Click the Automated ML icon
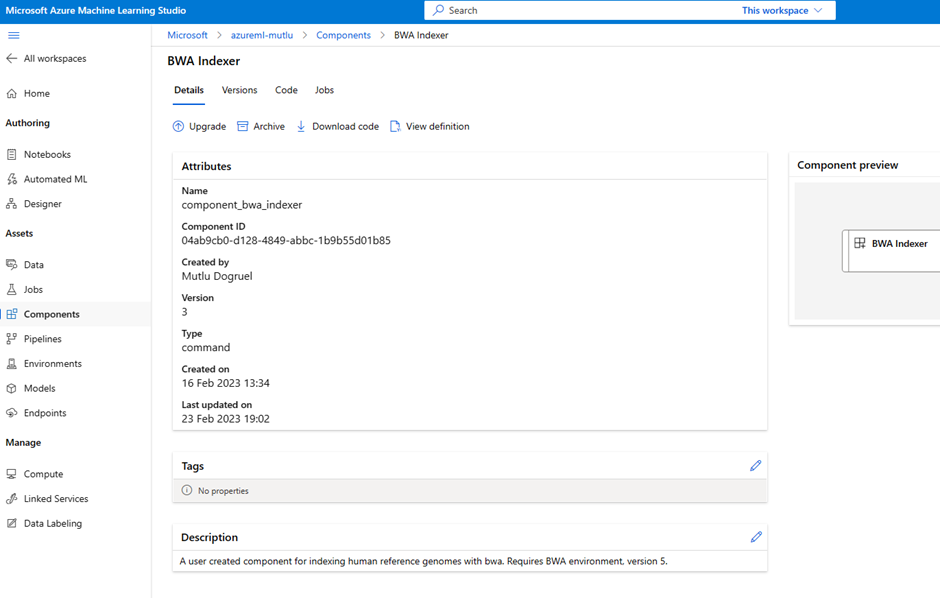The width and height of the screenshot is (940, 598). coord(11,179)
